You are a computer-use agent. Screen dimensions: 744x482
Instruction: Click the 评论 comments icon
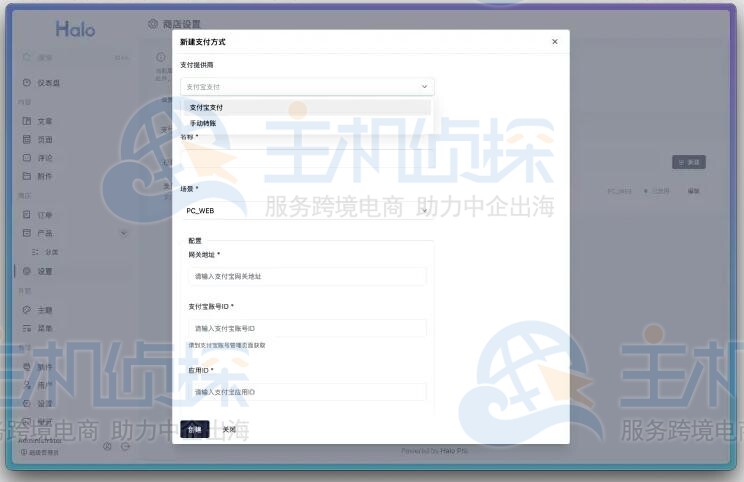27,158
